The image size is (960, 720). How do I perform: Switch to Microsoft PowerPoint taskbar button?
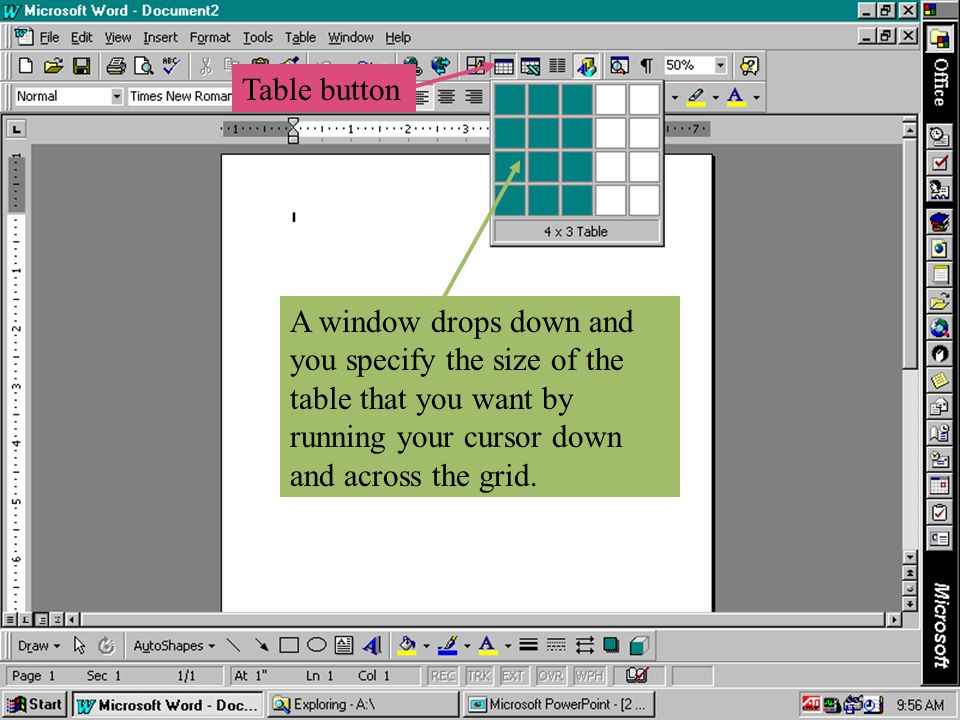point(558,705)
